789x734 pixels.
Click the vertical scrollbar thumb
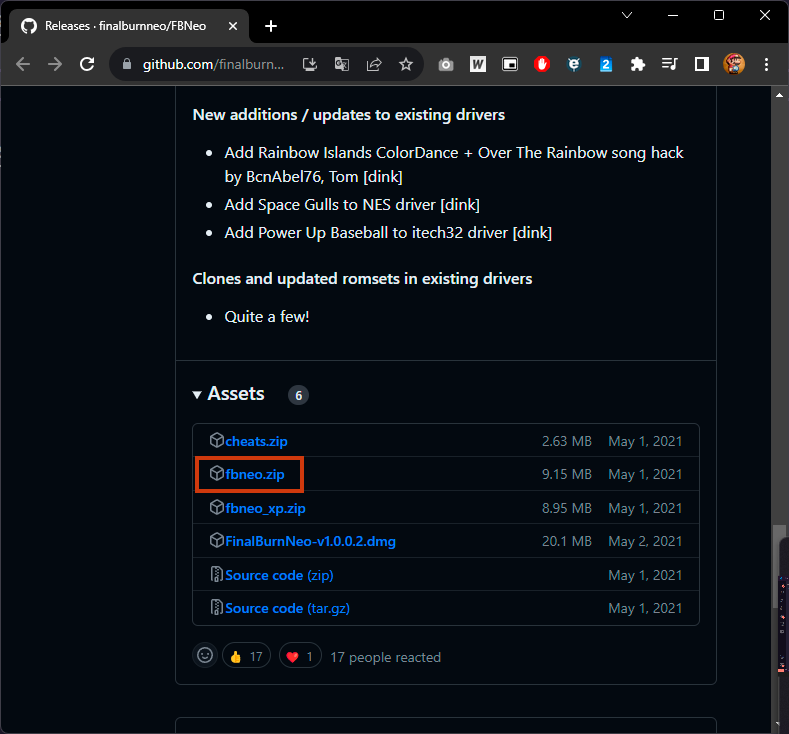[779, 567]
